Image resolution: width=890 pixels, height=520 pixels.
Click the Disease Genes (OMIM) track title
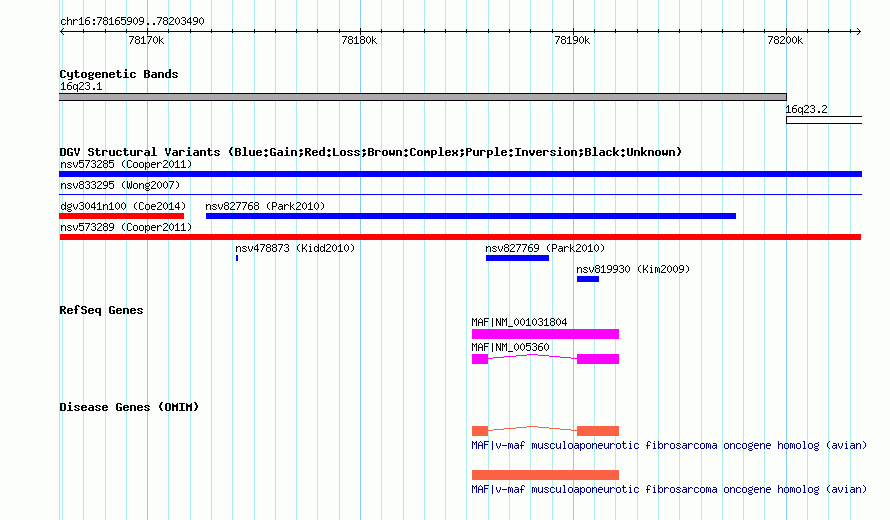point(129,407)
